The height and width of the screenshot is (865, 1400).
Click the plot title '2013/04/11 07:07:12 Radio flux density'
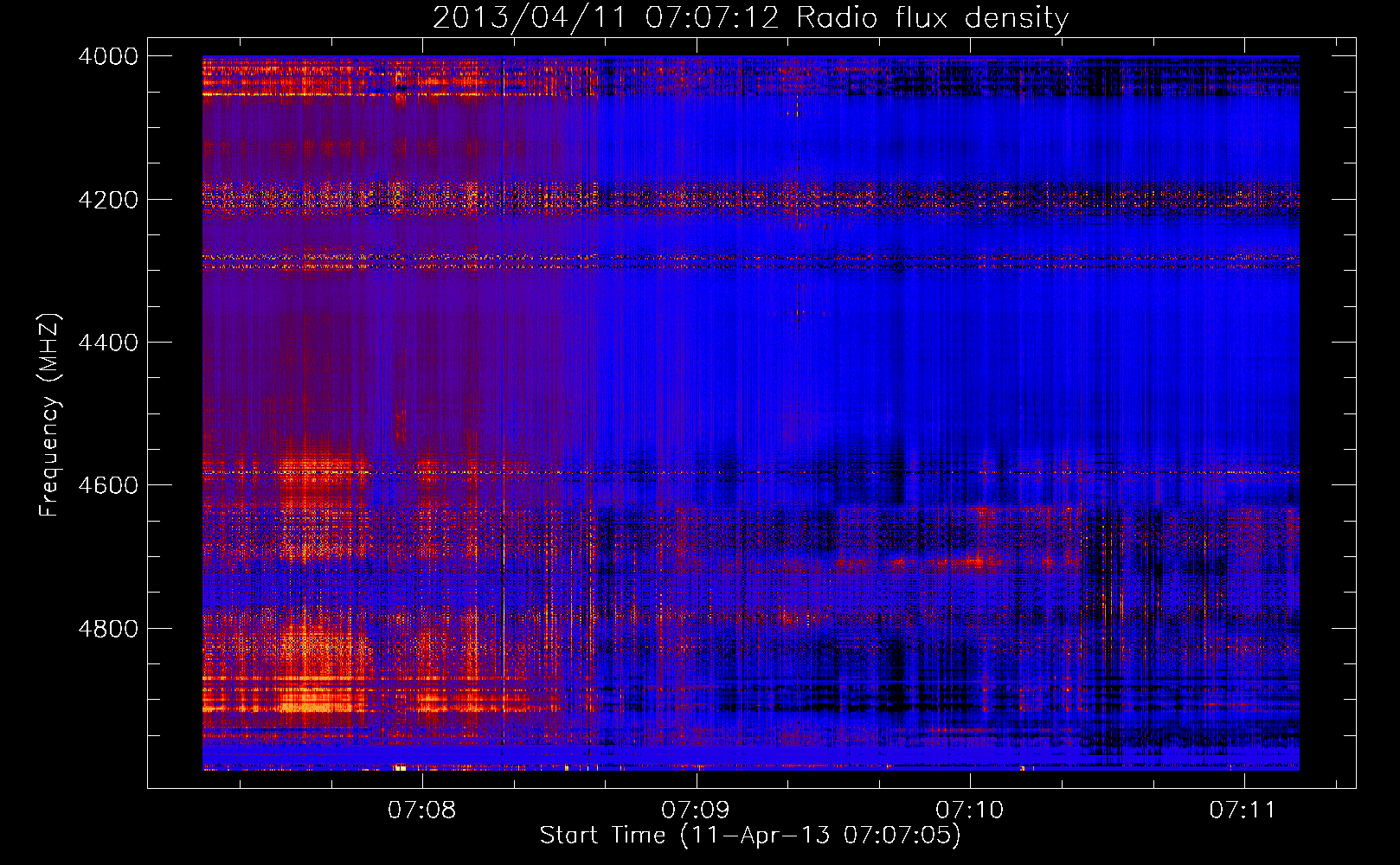coord(750,18)
